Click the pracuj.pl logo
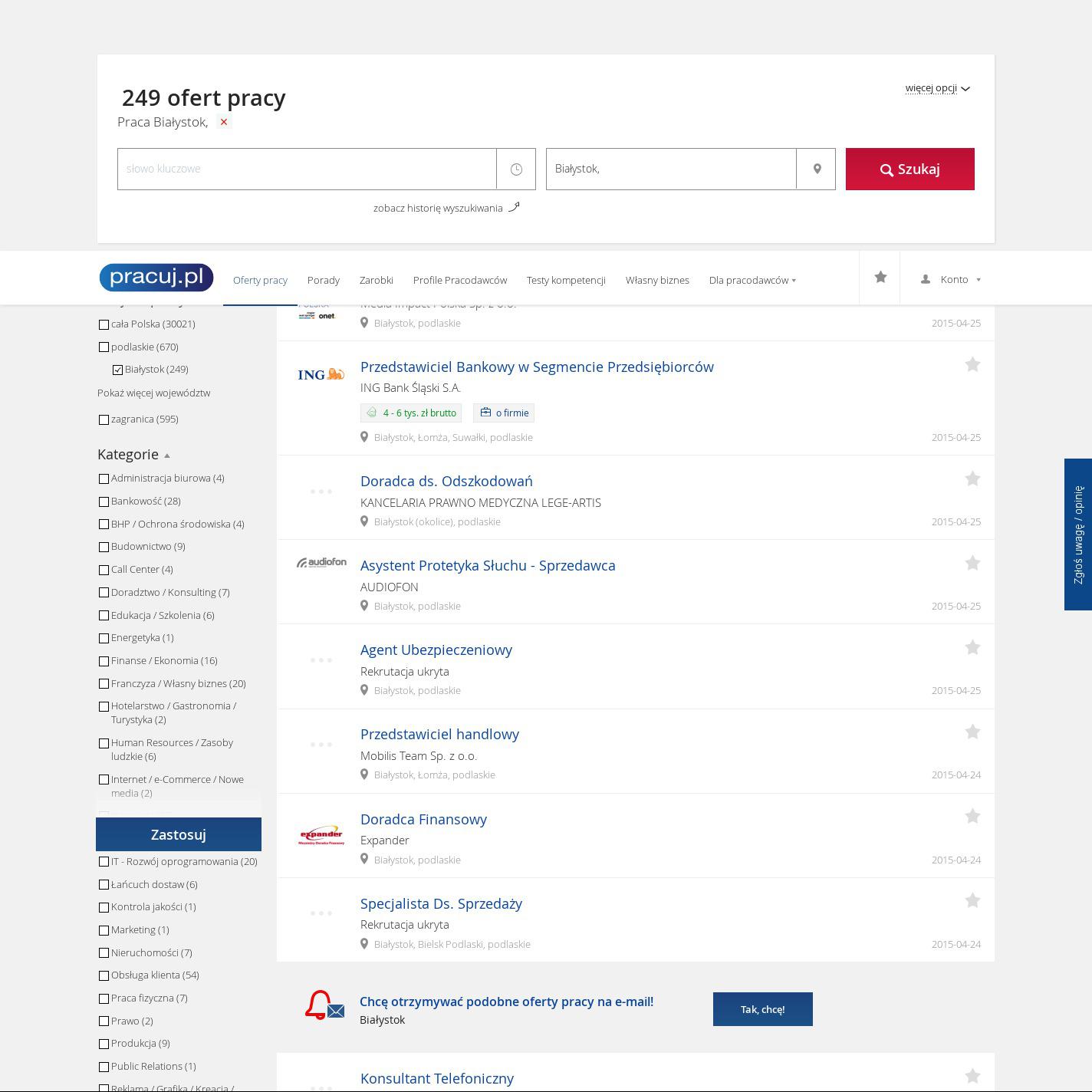 (156, 278)
